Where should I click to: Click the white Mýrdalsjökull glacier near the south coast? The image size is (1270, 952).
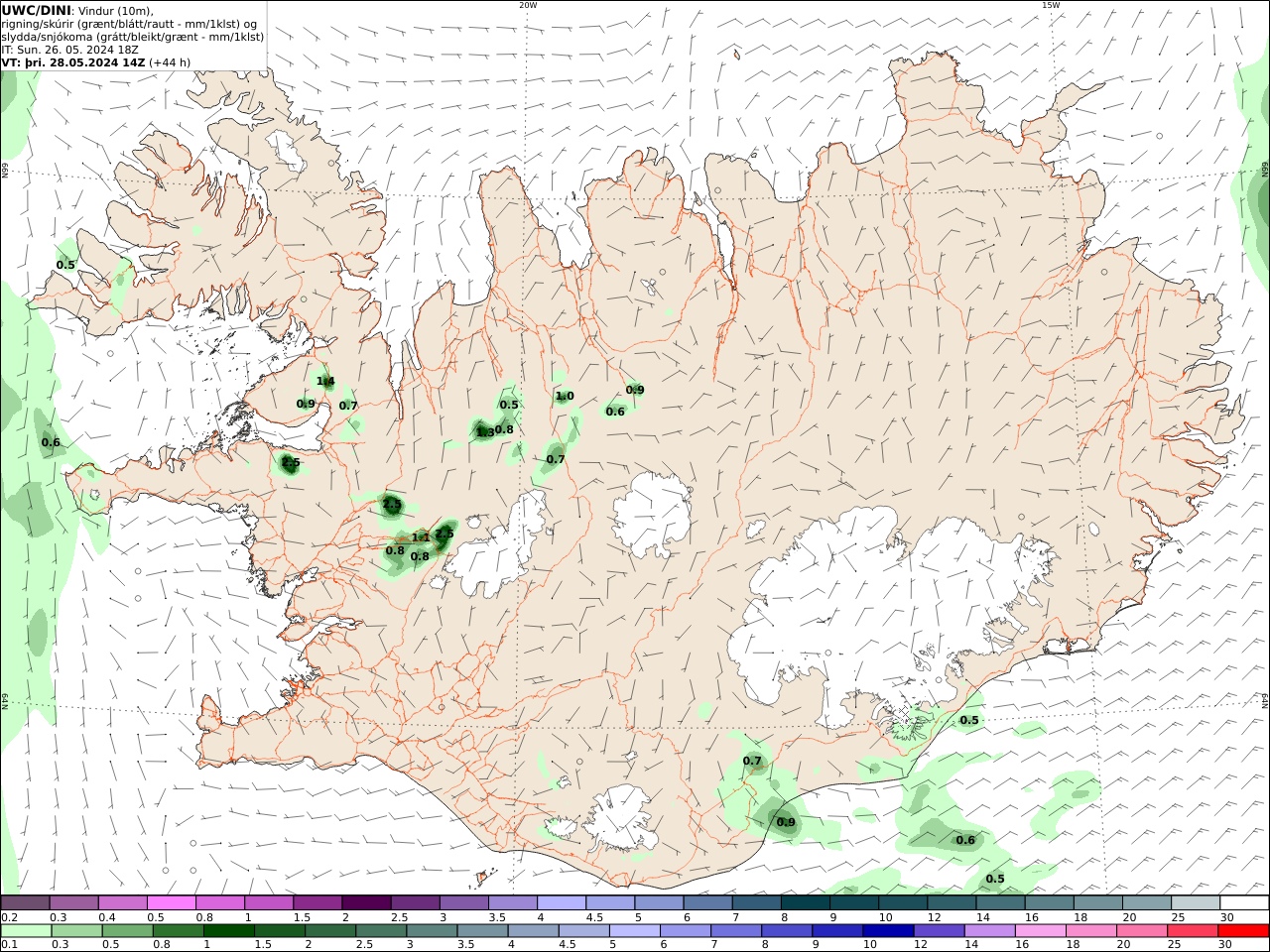tap(620, 818)
